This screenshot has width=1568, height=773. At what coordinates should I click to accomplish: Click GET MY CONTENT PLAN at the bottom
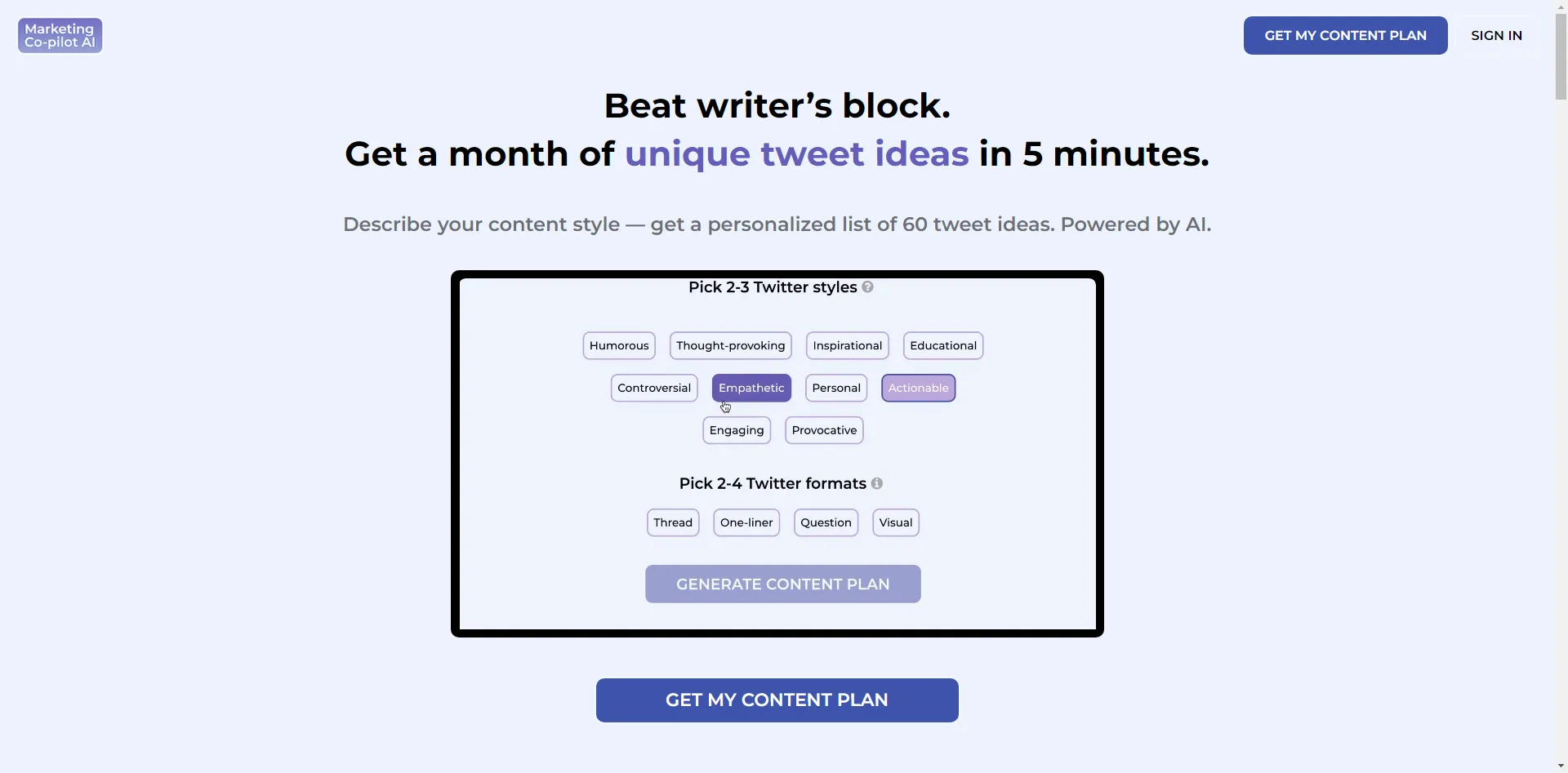pyautogui.click(x=777, y=700)
